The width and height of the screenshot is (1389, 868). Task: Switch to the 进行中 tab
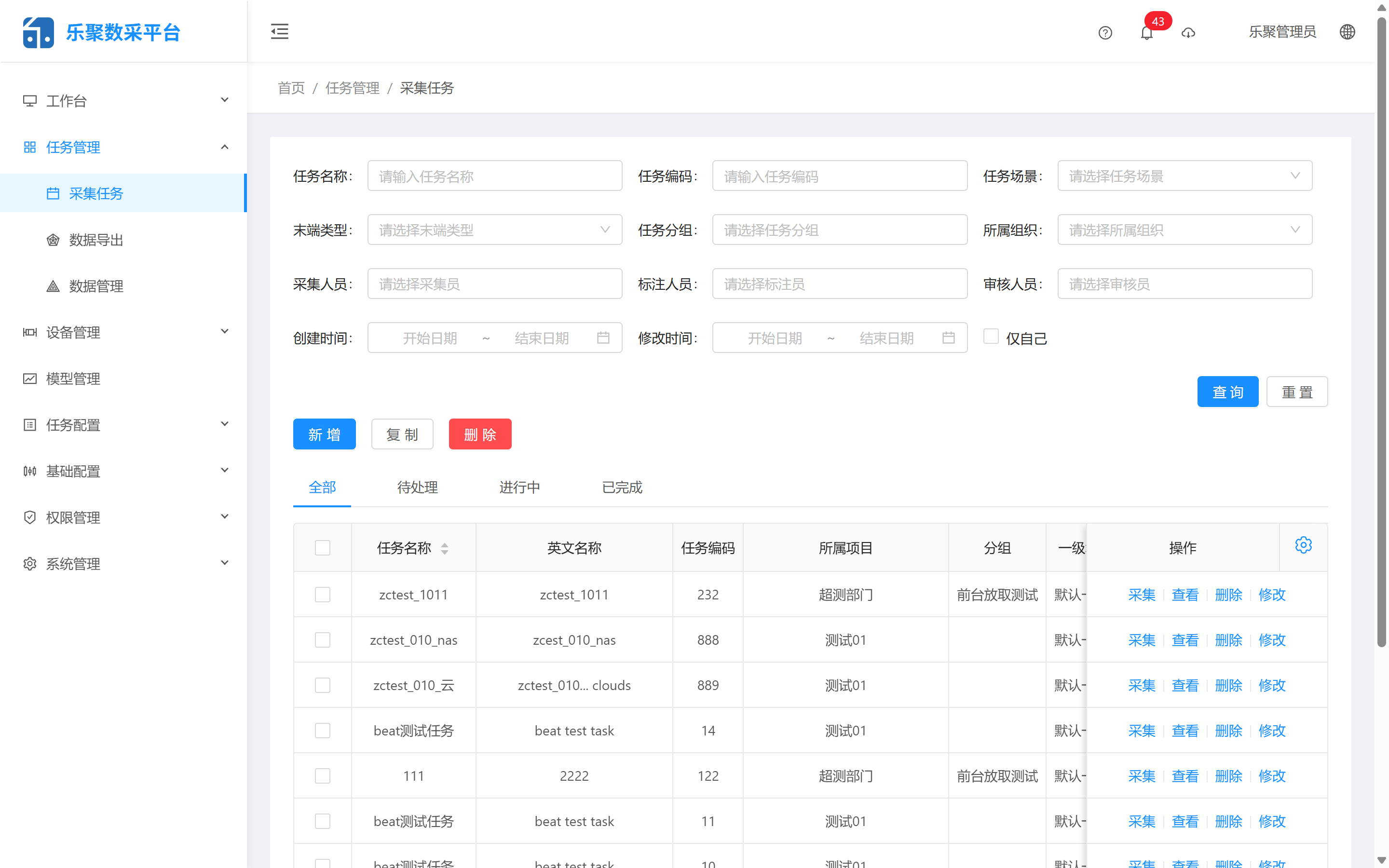[x=519, y=487]
